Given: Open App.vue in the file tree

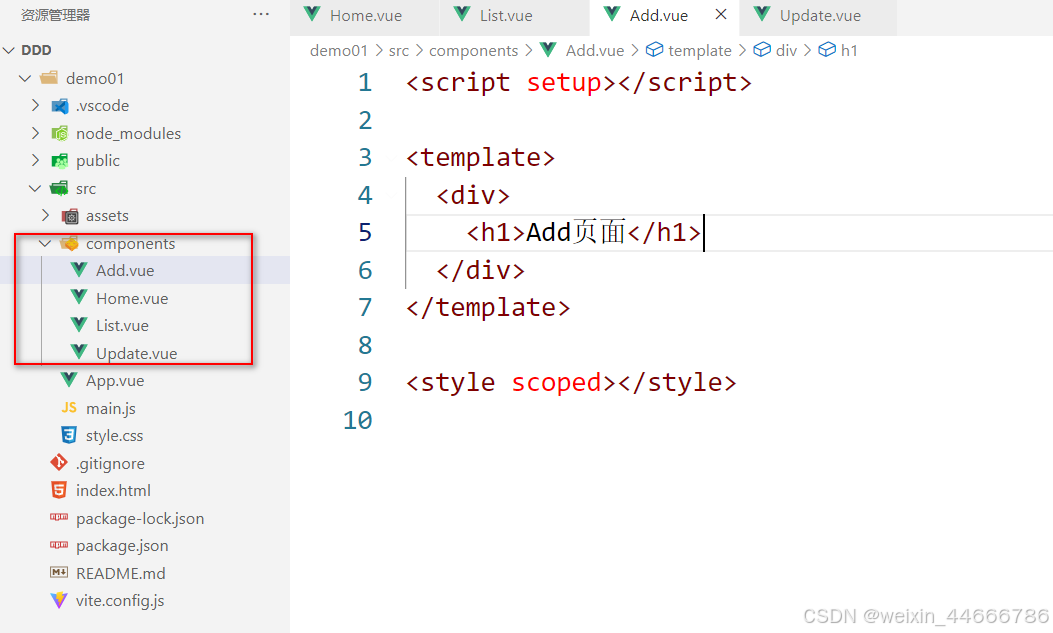Looking at the screenshot, I should tap(115, 381).
